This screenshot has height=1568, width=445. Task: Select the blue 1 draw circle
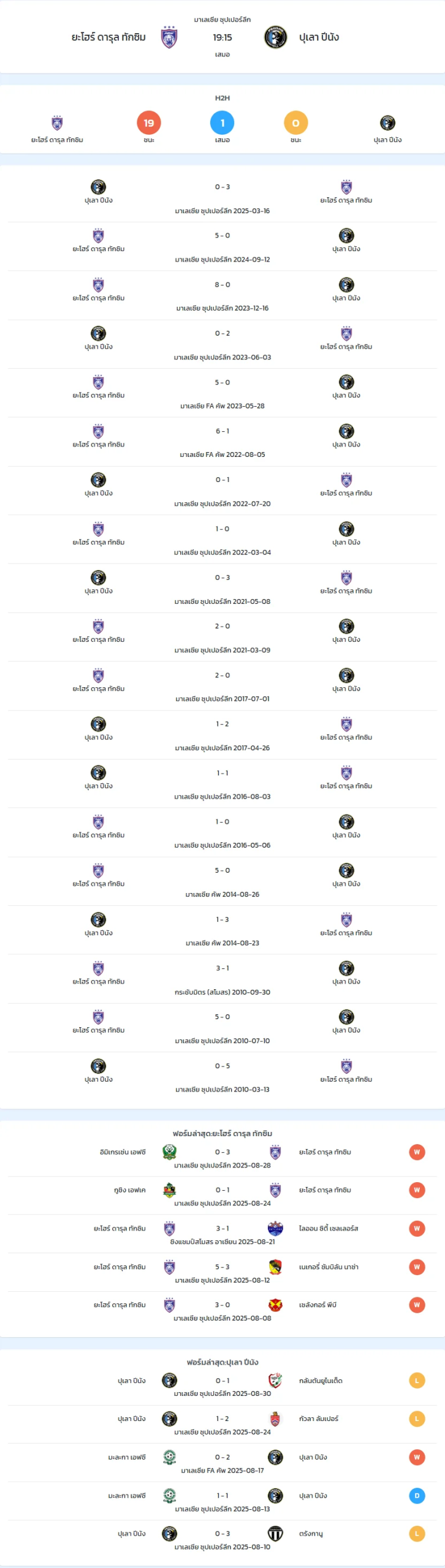pyautogui.click(x=222, y=123)
